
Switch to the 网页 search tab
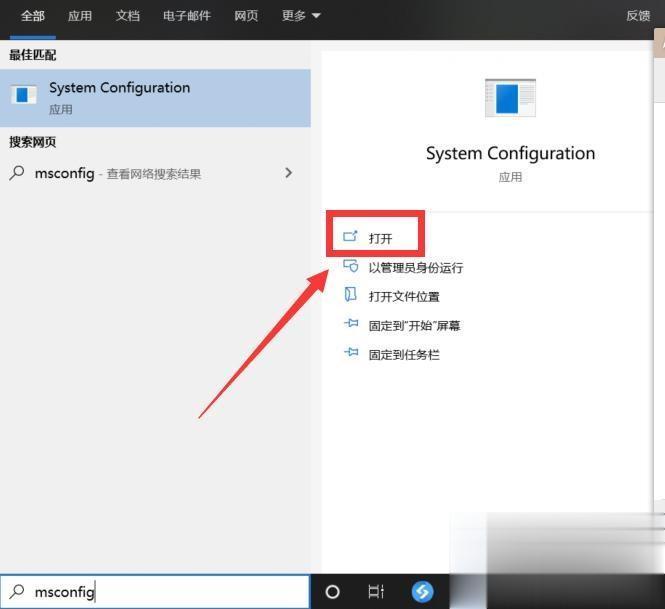point(246,16)
